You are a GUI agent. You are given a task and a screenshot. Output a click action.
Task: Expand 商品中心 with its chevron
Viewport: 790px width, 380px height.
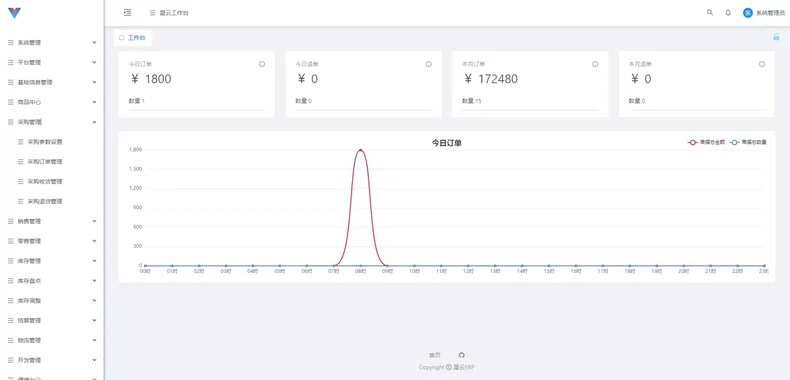pos(94,102)
